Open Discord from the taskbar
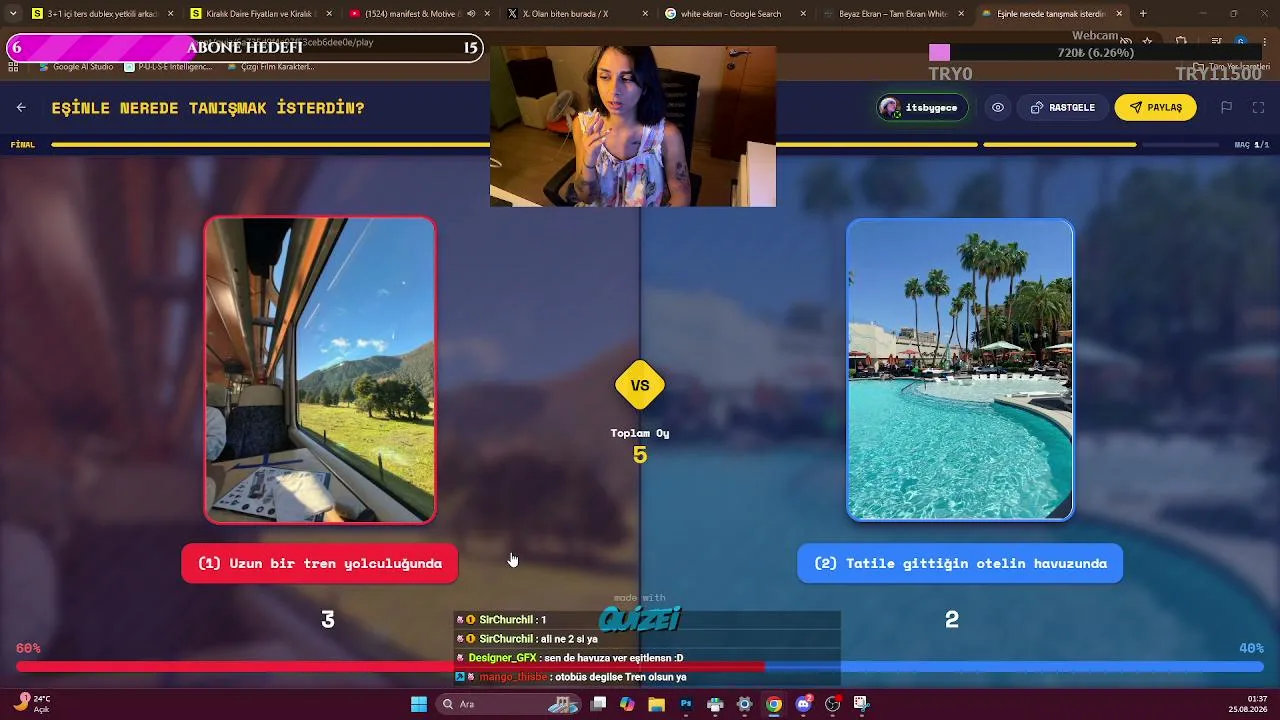This screenshot has width=1280, height=720. click(803, 704)
